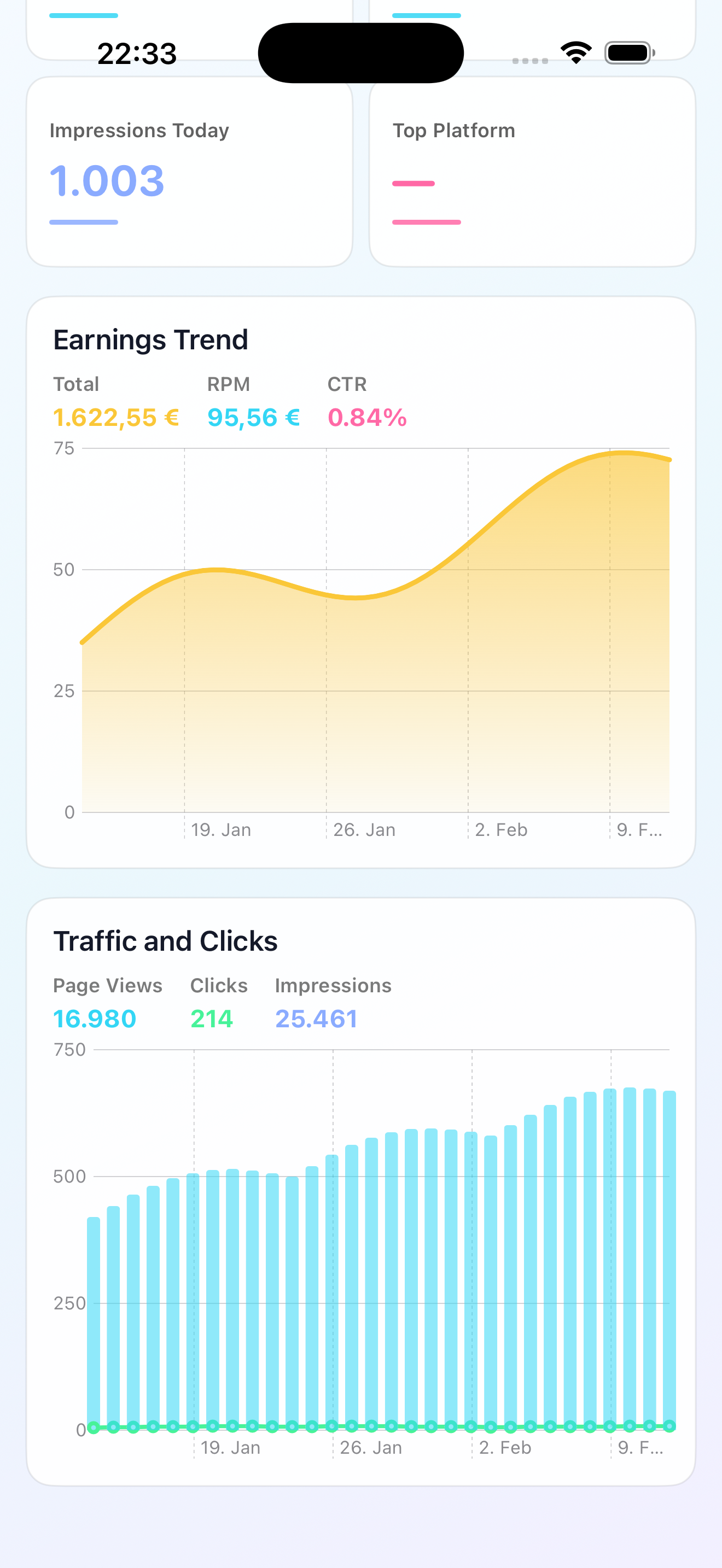Open the Traffic and Clicks section header
Viewport: 722px width, 1568px height.
coord(166,940)
